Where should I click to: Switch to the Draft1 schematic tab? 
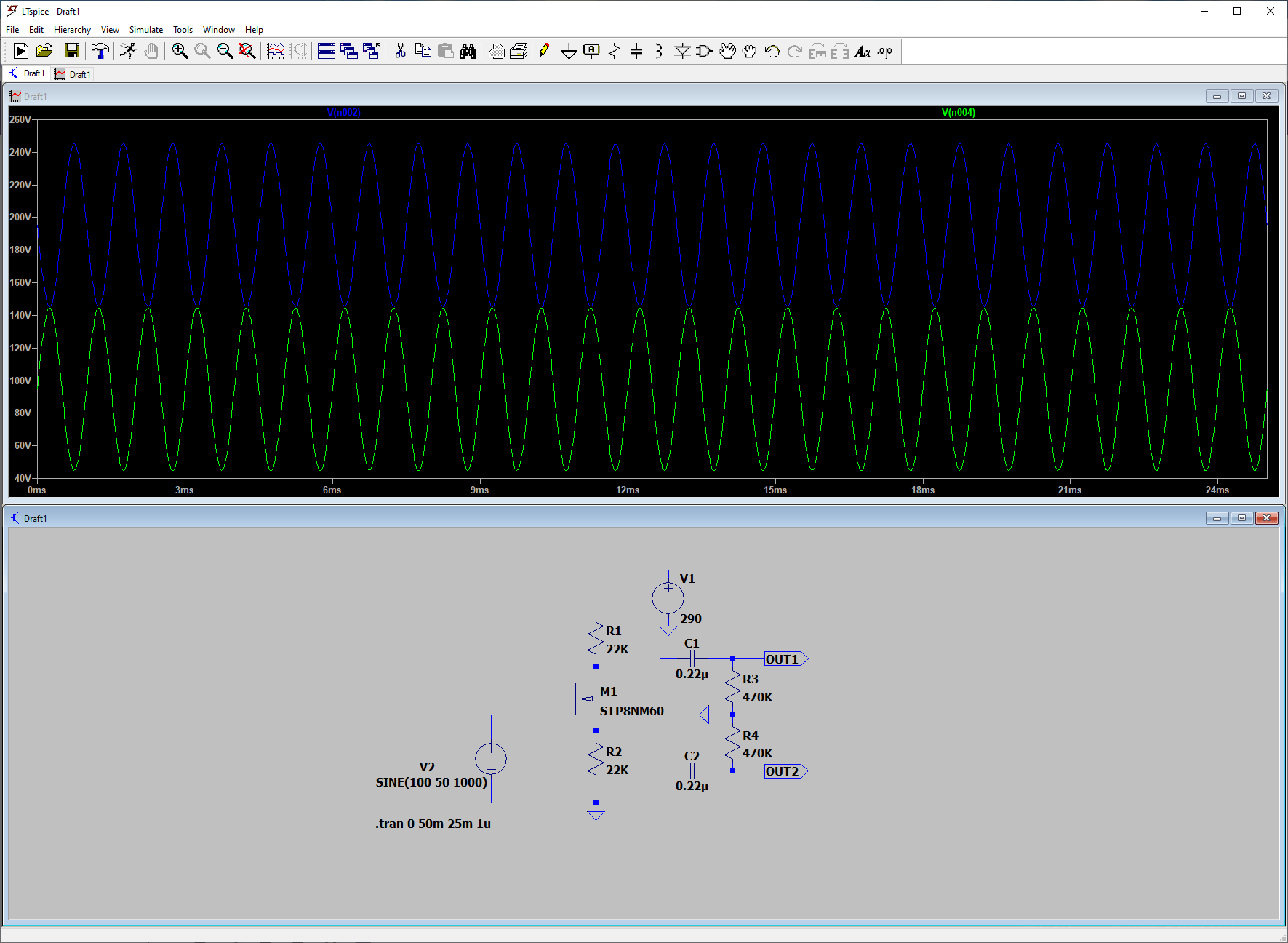pyautogui.click(x=27, y=73)
